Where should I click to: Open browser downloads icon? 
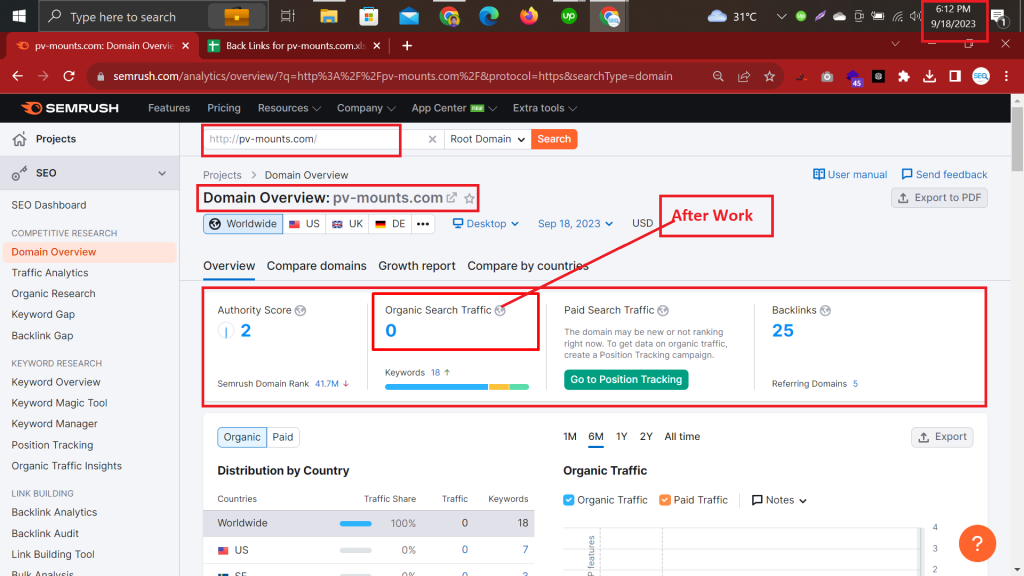pyautogui.click(x=929, y=76)
